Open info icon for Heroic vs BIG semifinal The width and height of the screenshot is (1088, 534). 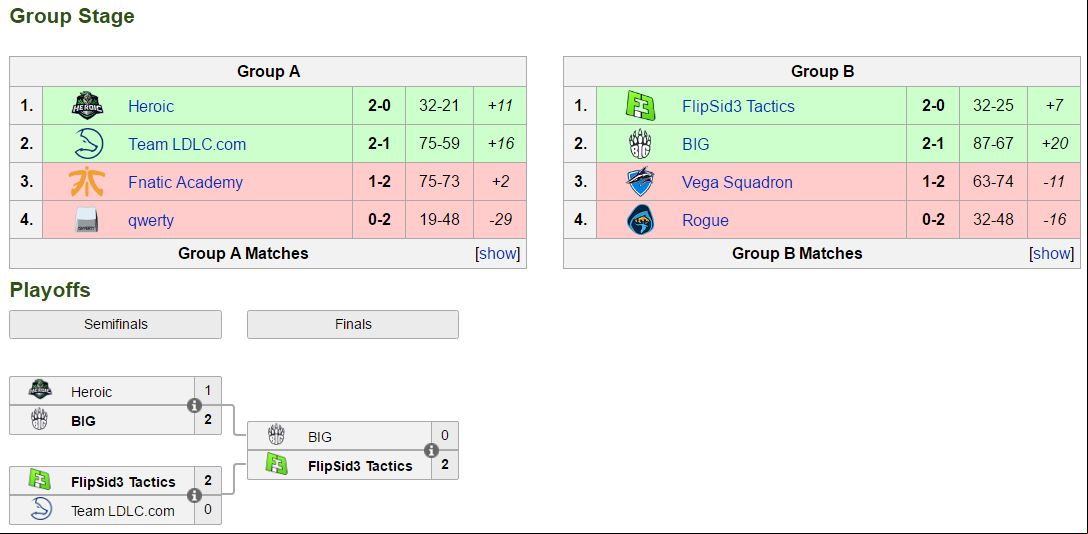(195, 406)
